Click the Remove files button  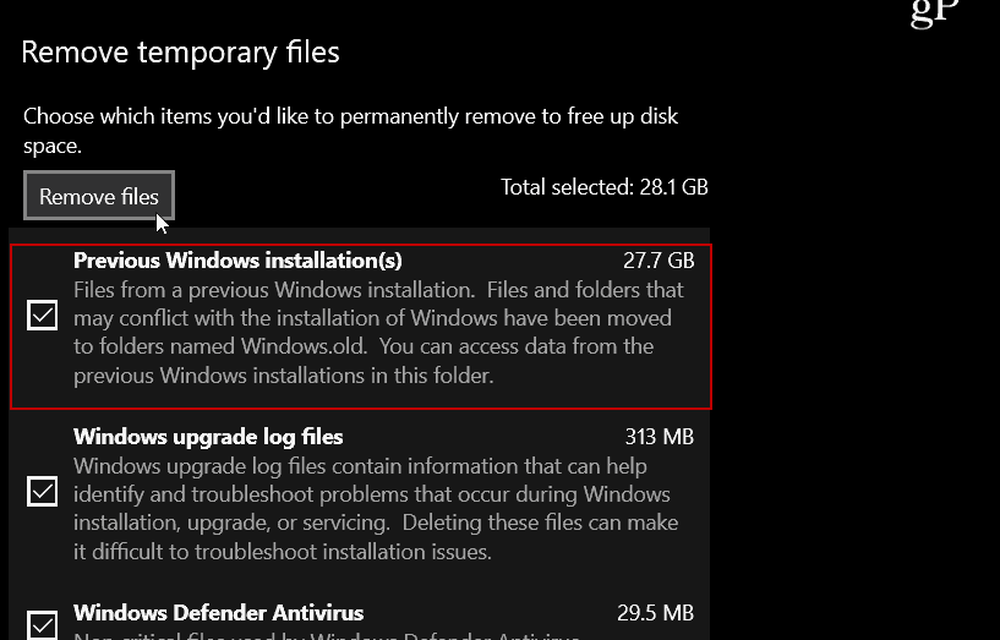[98, 197]
